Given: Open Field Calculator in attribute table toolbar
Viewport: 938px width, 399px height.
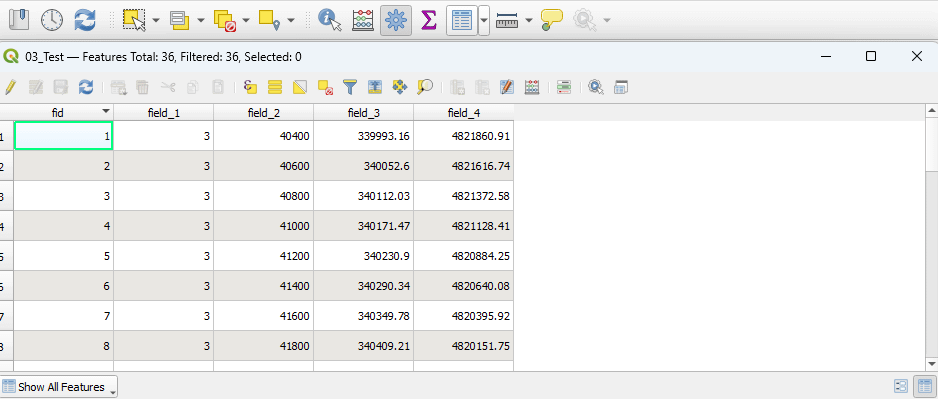Looking at the screenshot, I should (x=532, y=87).
